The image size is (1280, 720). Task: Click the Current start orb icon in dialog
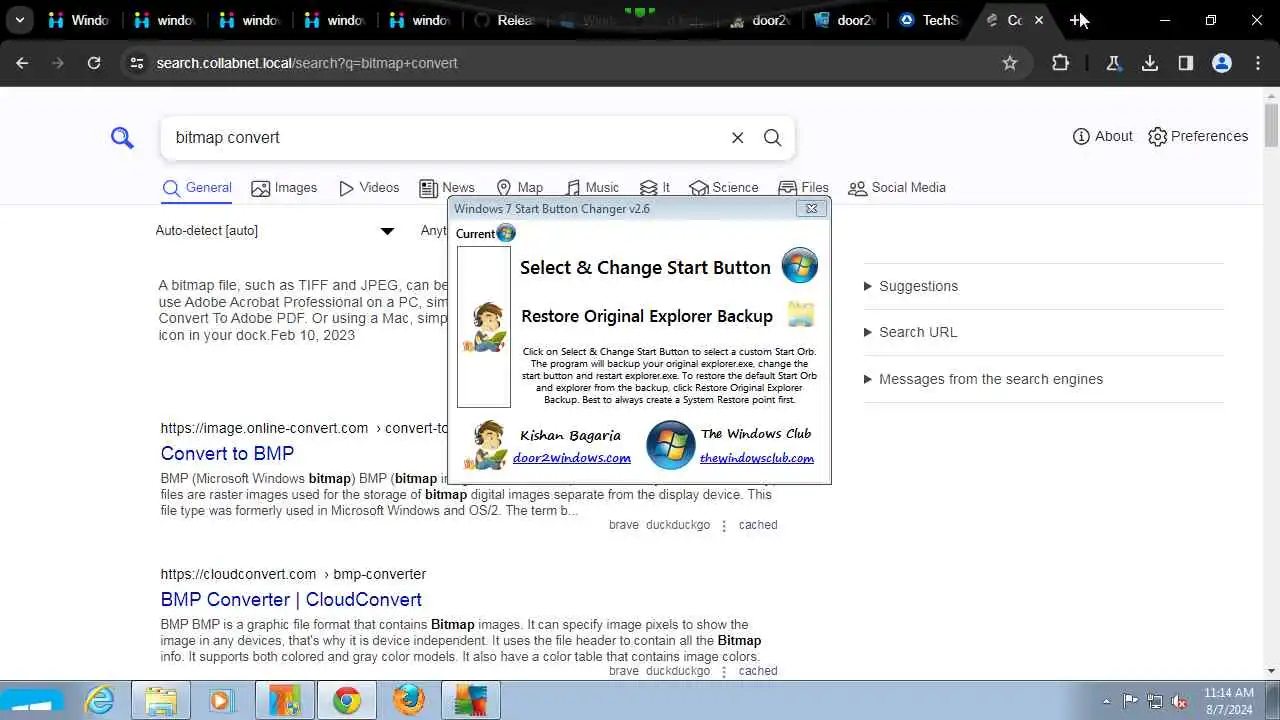(506, 233)
